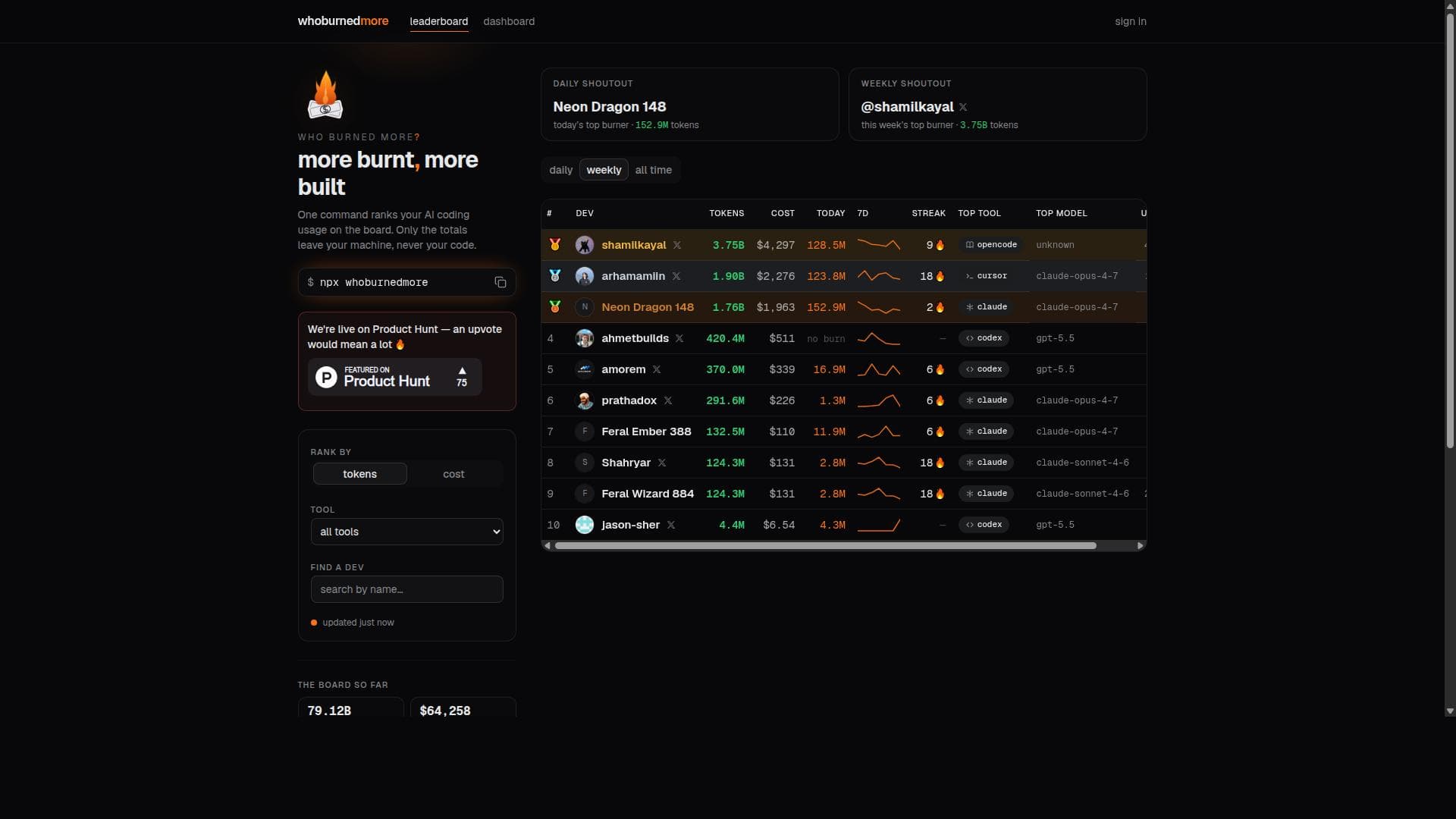The width and height of the screenshot is (1456, 819).
Task: Click jason-sher's avatar image
Action: click(585, 525)
